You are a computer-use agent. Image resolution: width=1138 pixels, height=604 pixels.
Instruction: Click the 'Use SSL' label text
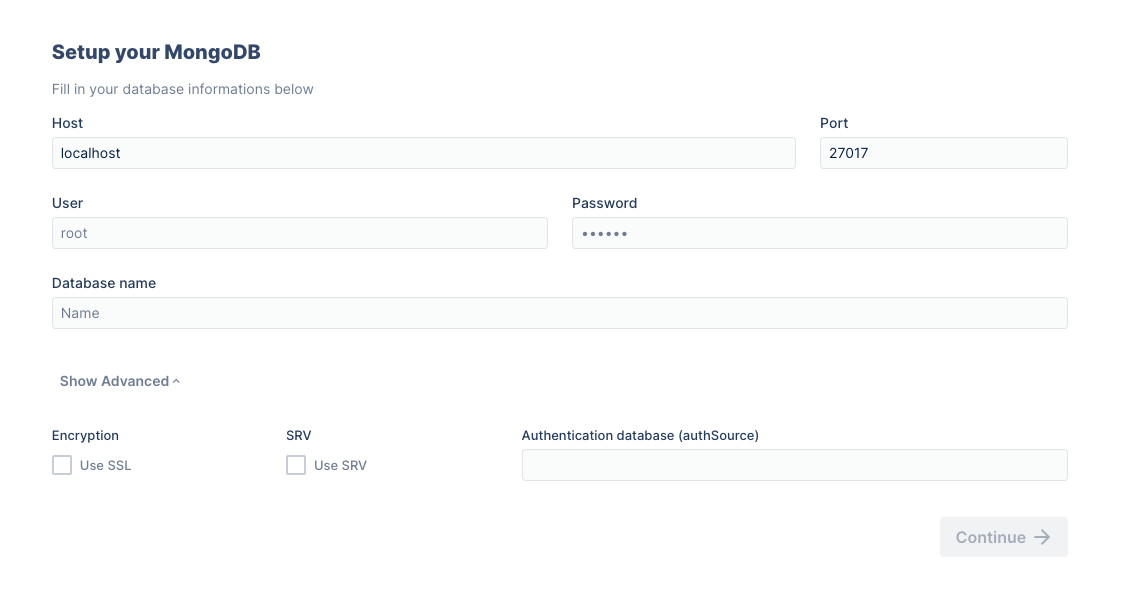tap(105, 465)
